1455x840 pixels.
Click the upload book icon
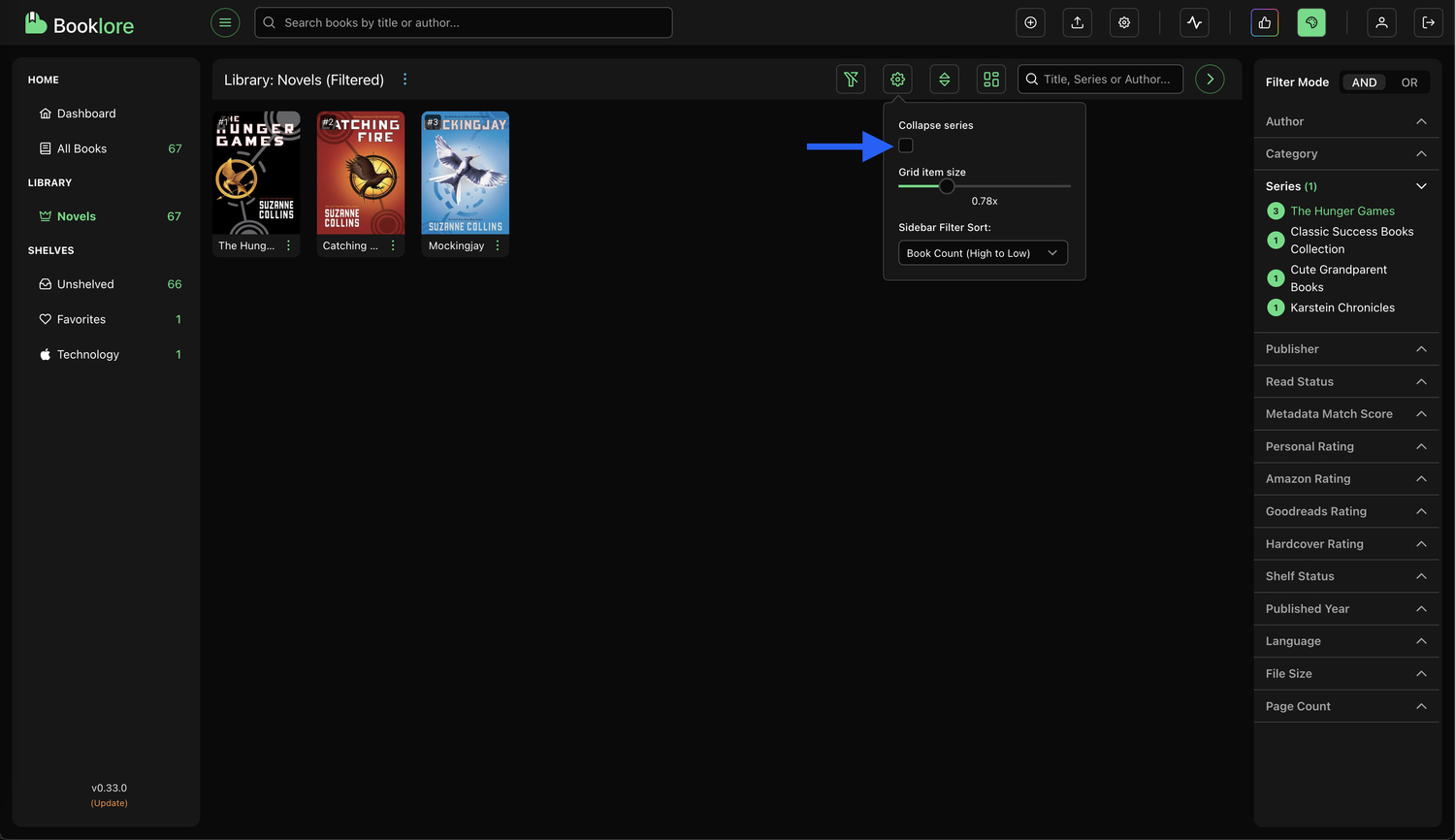tap(1077, 22)
